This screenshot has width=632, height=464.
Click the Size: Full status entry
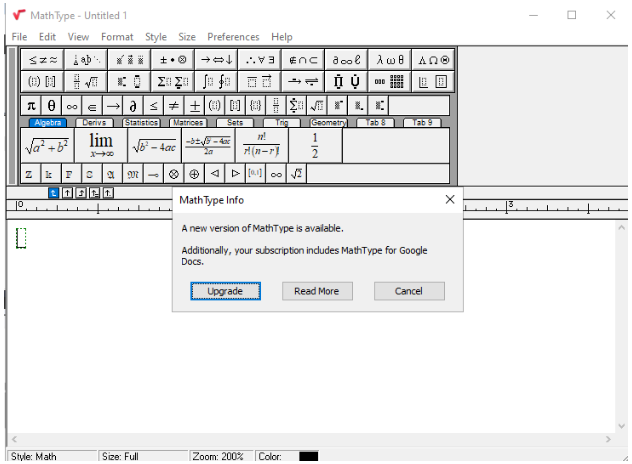coord(143,456)
